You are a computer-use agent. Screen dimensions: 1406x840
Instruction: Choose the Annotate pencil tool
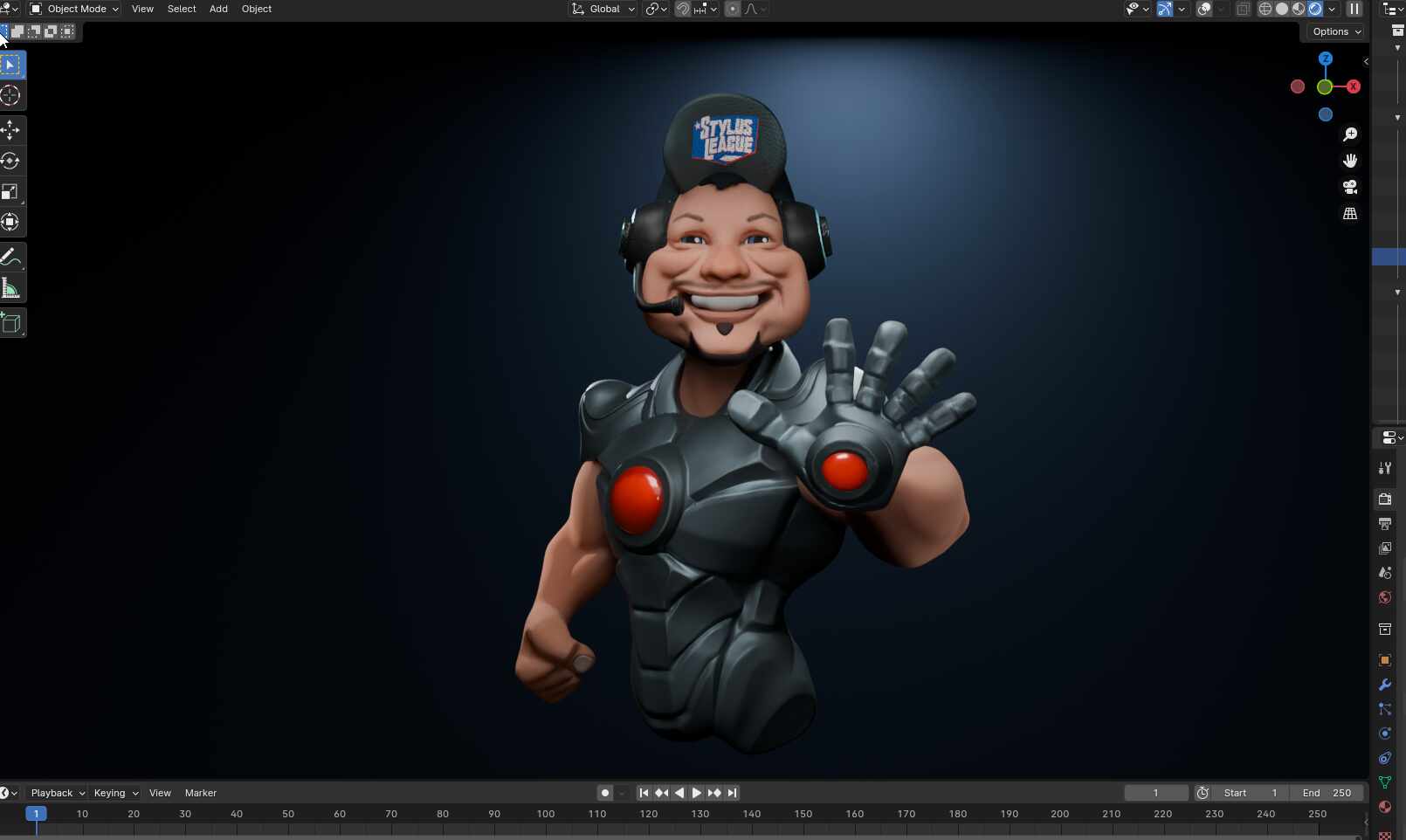11,257
